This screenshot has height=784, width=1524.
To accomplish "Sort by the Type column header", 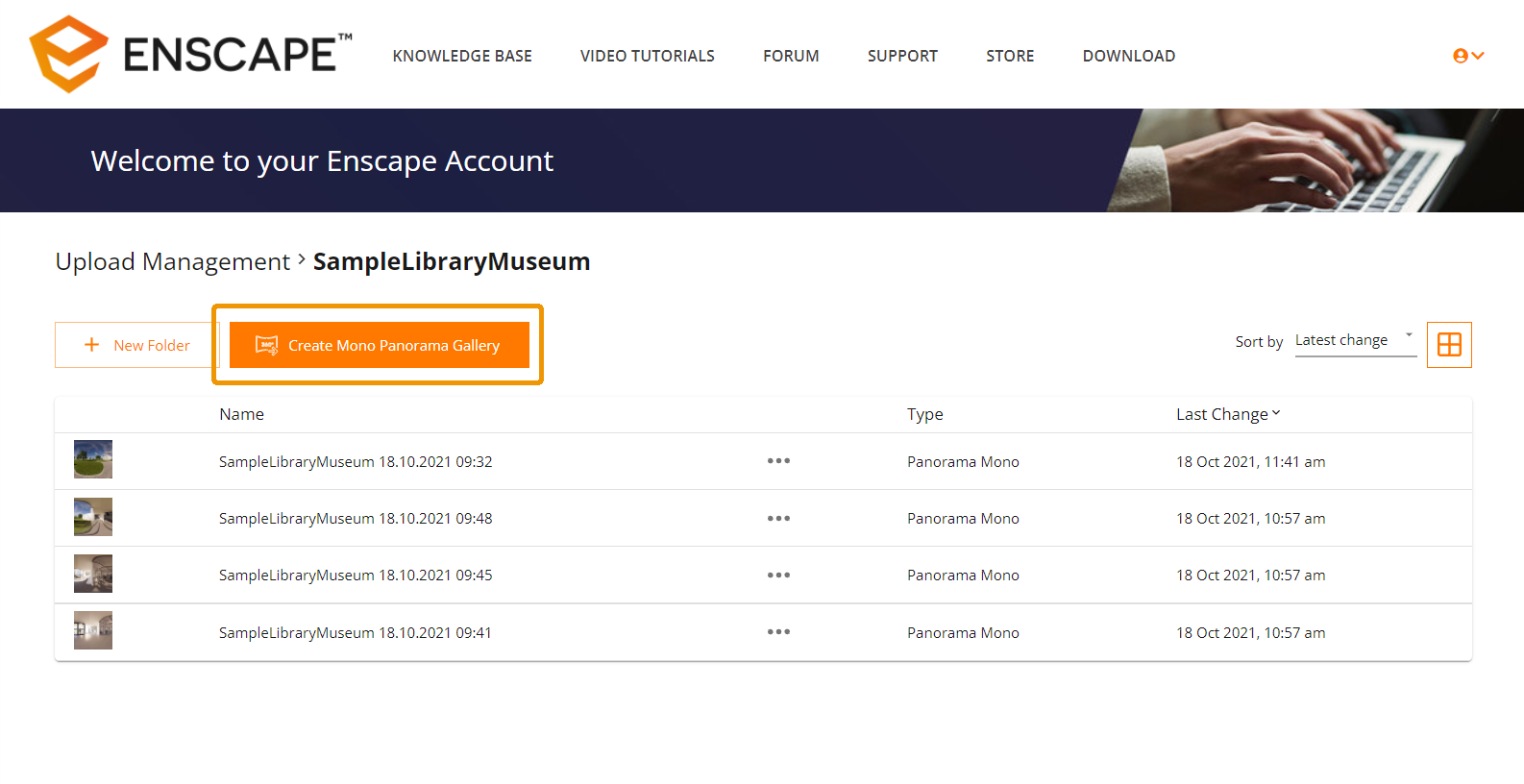I will coord(925,414).
